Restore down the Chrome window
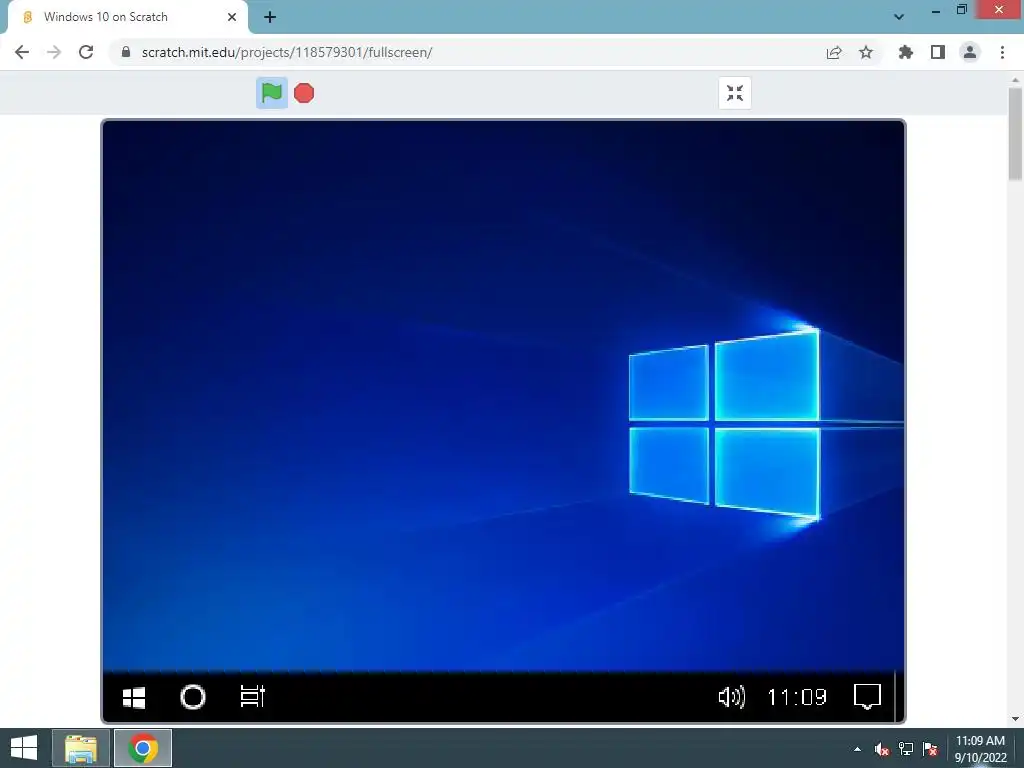This screenshot has width=1024, height=768. tap(961, 10)
